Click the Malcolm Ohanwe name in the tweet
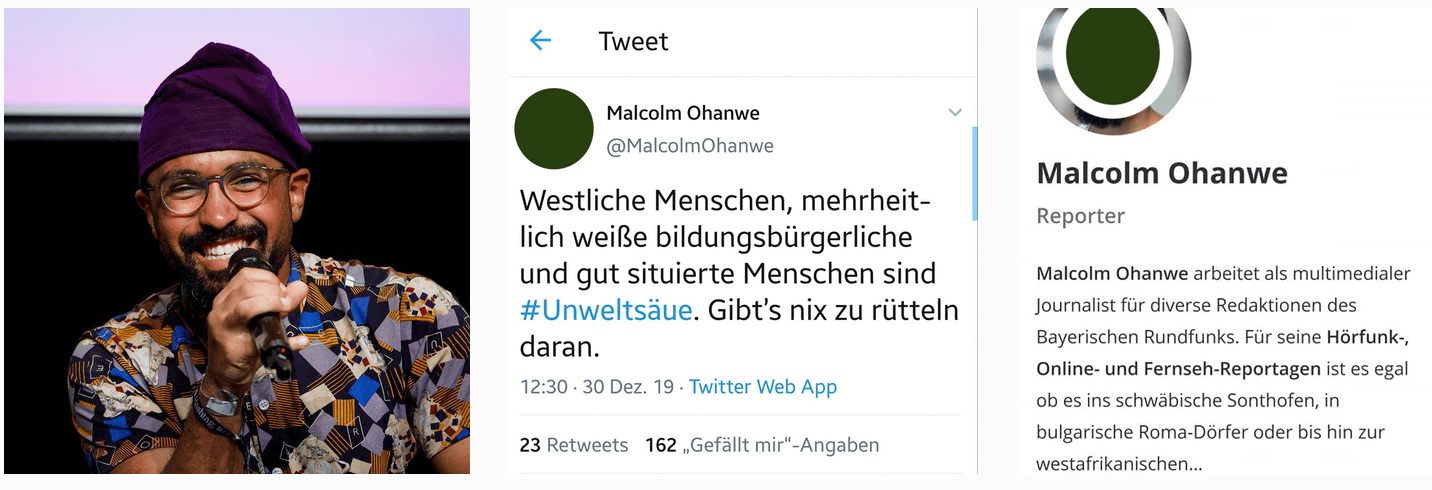The height and width of the screenshot is (490, 1432). pos(683,113)
